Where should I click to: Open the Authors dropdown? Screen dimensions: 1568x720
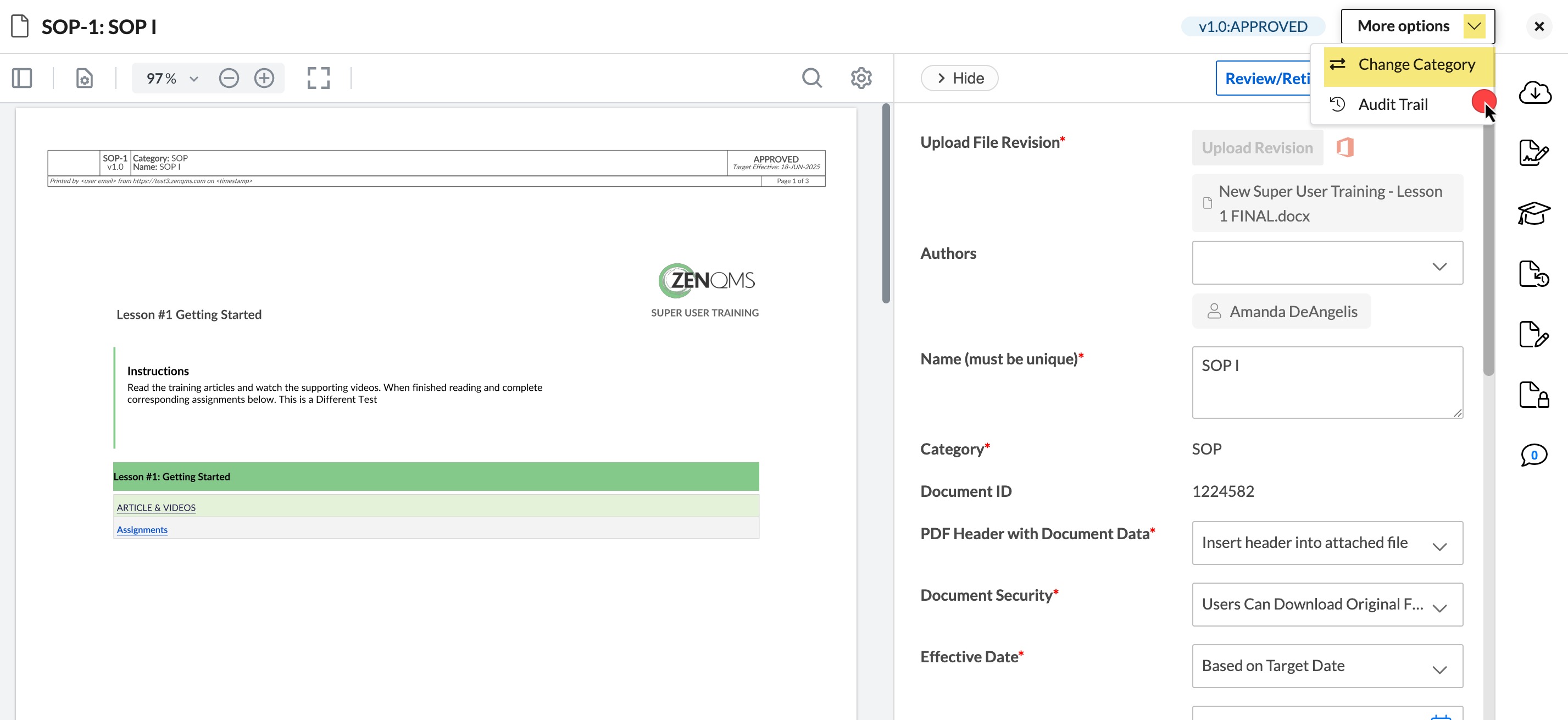pyautogui.click(x=1327, y=263)
